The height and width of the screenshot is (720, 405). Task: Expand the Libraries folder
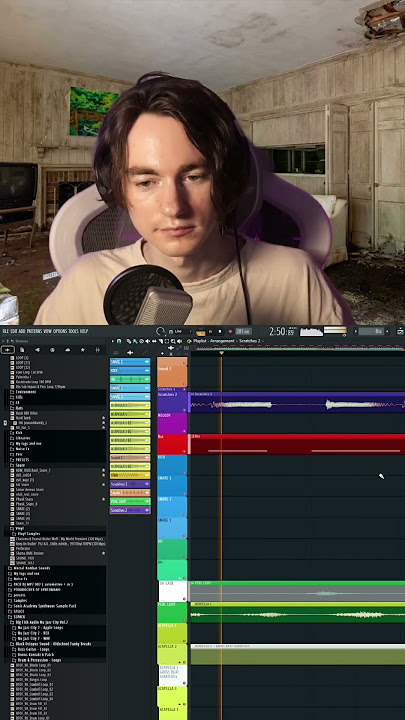[x=22, y=438]
